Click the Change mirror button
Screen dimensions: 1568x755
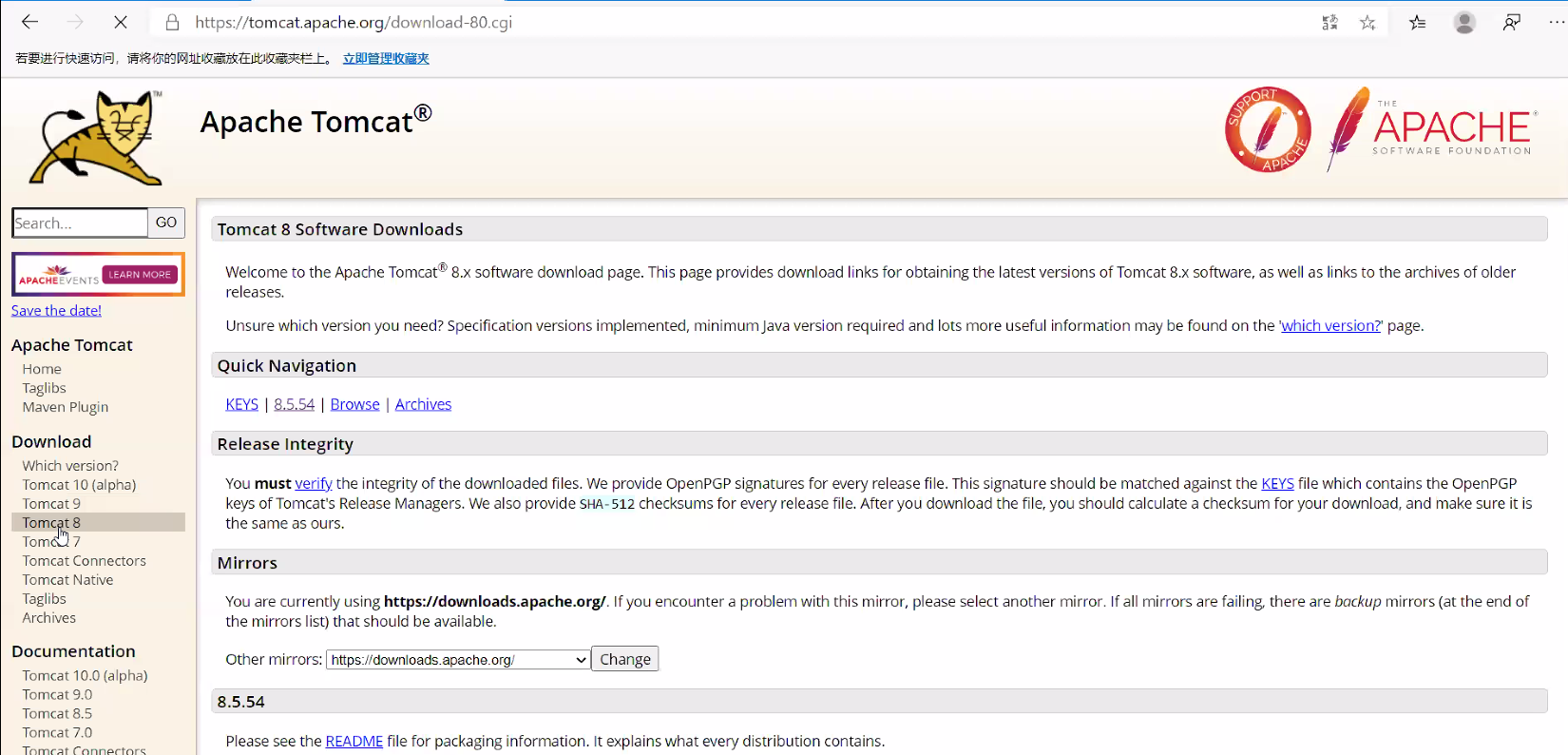tap(624, 659)
